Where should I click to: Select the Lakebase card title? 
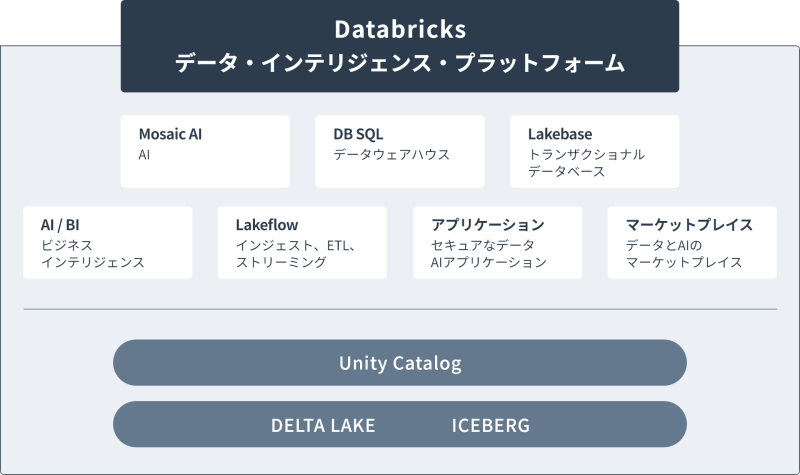pos(560,134)
